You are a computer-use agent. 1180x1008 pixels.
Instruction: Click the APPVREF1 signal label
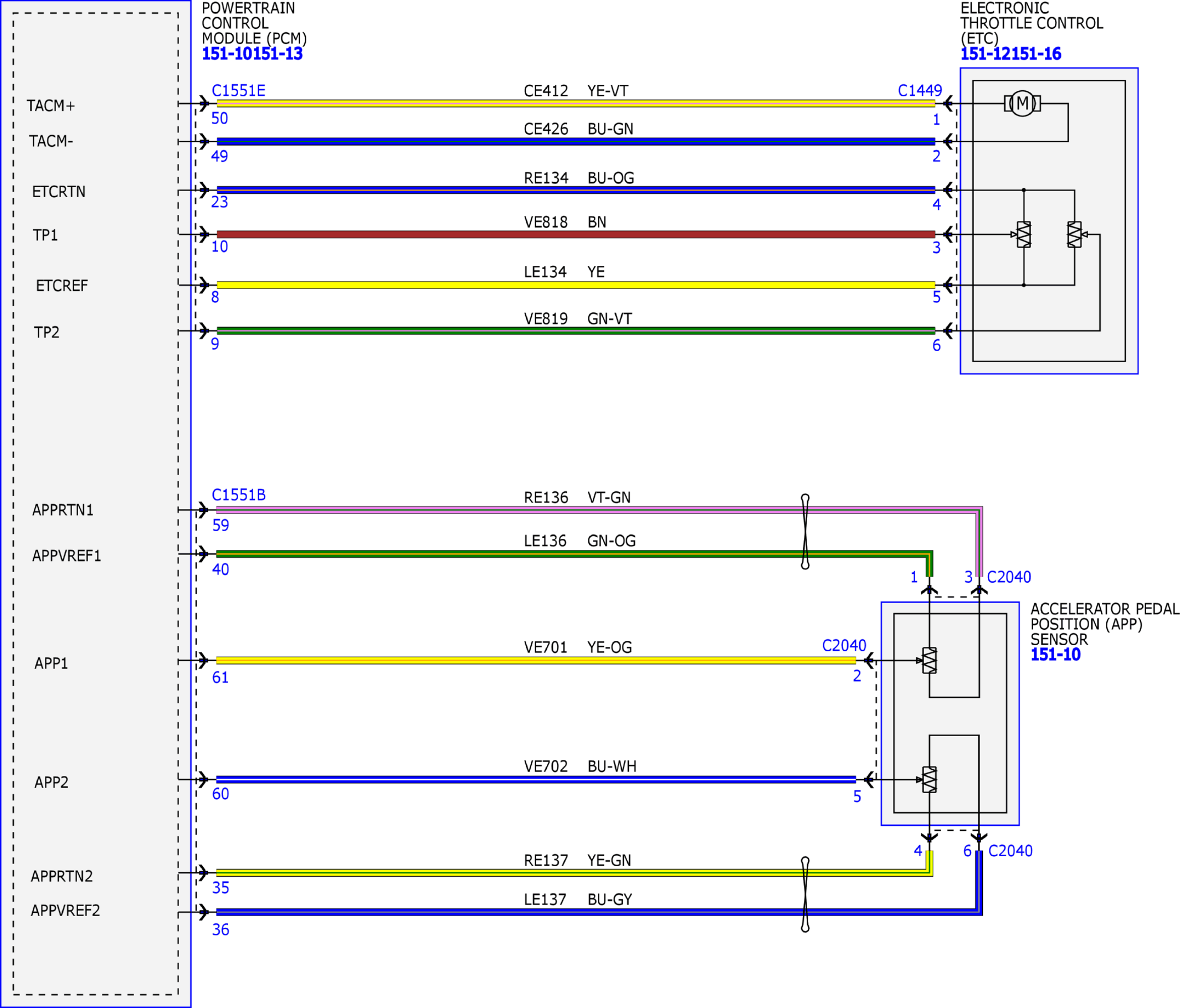click(x=66, y=556)
